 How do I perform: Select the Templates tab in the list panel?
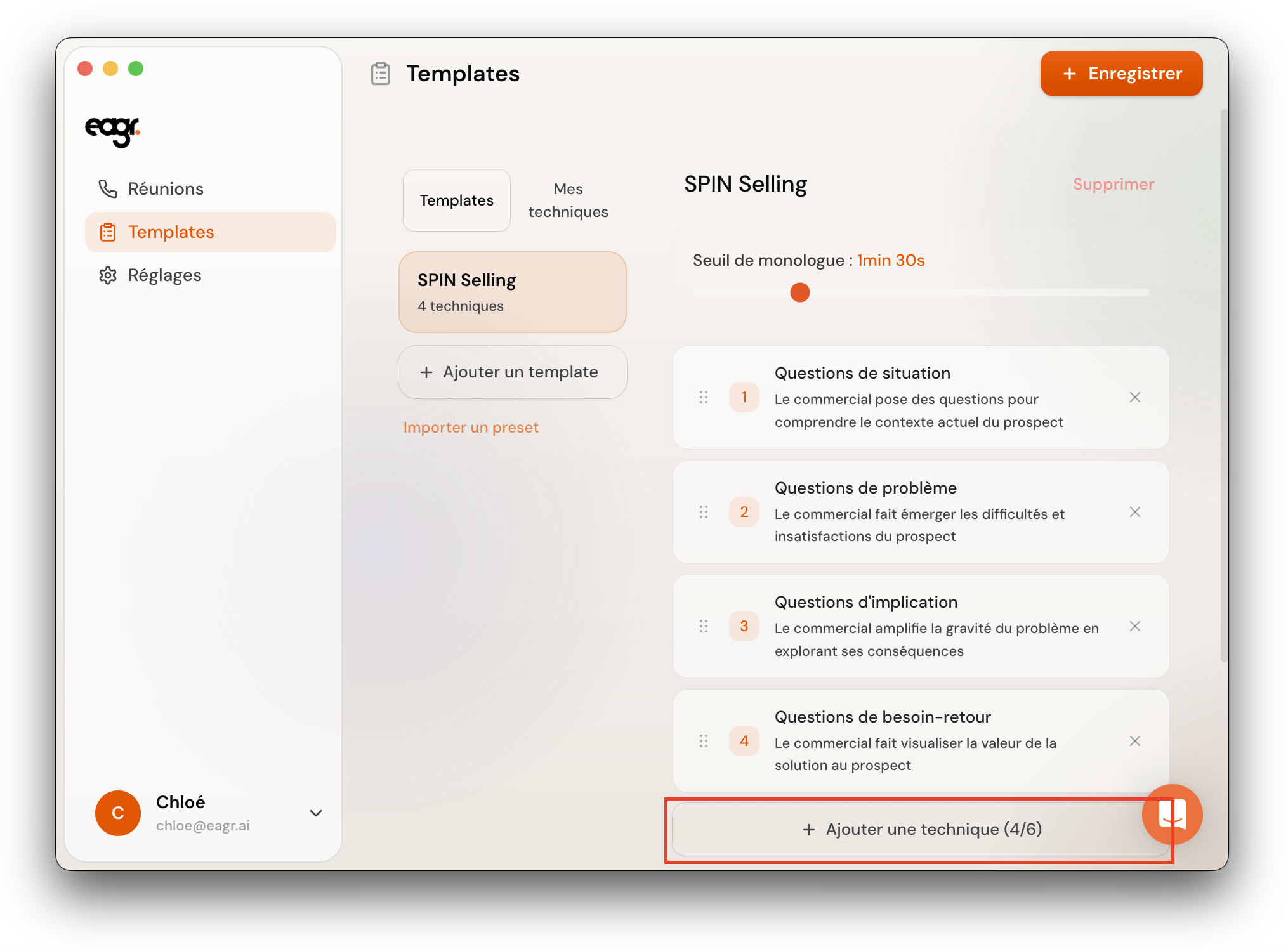pos(456,200)
